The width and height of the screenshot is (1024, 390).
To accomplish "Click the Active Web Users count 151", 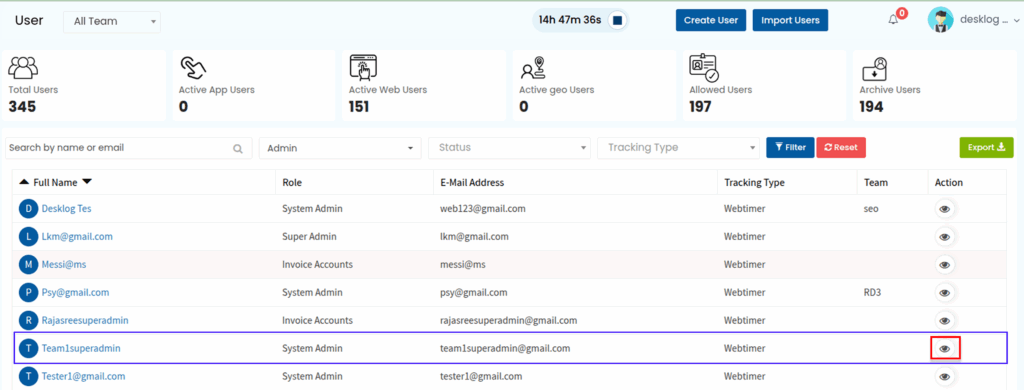I will click(x=359, y=106).
